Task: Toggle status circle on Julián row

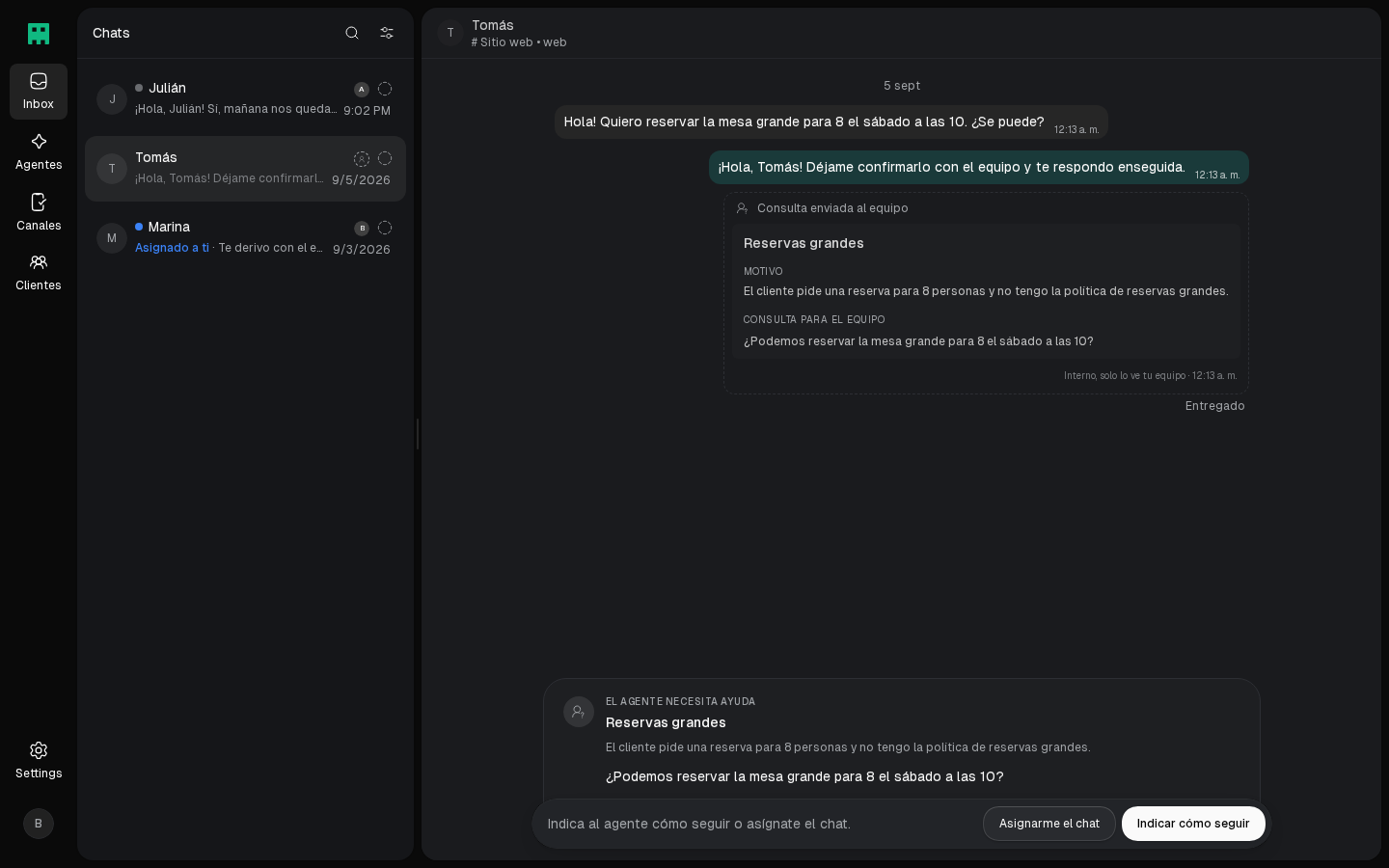Action: (x=385, y=89)
